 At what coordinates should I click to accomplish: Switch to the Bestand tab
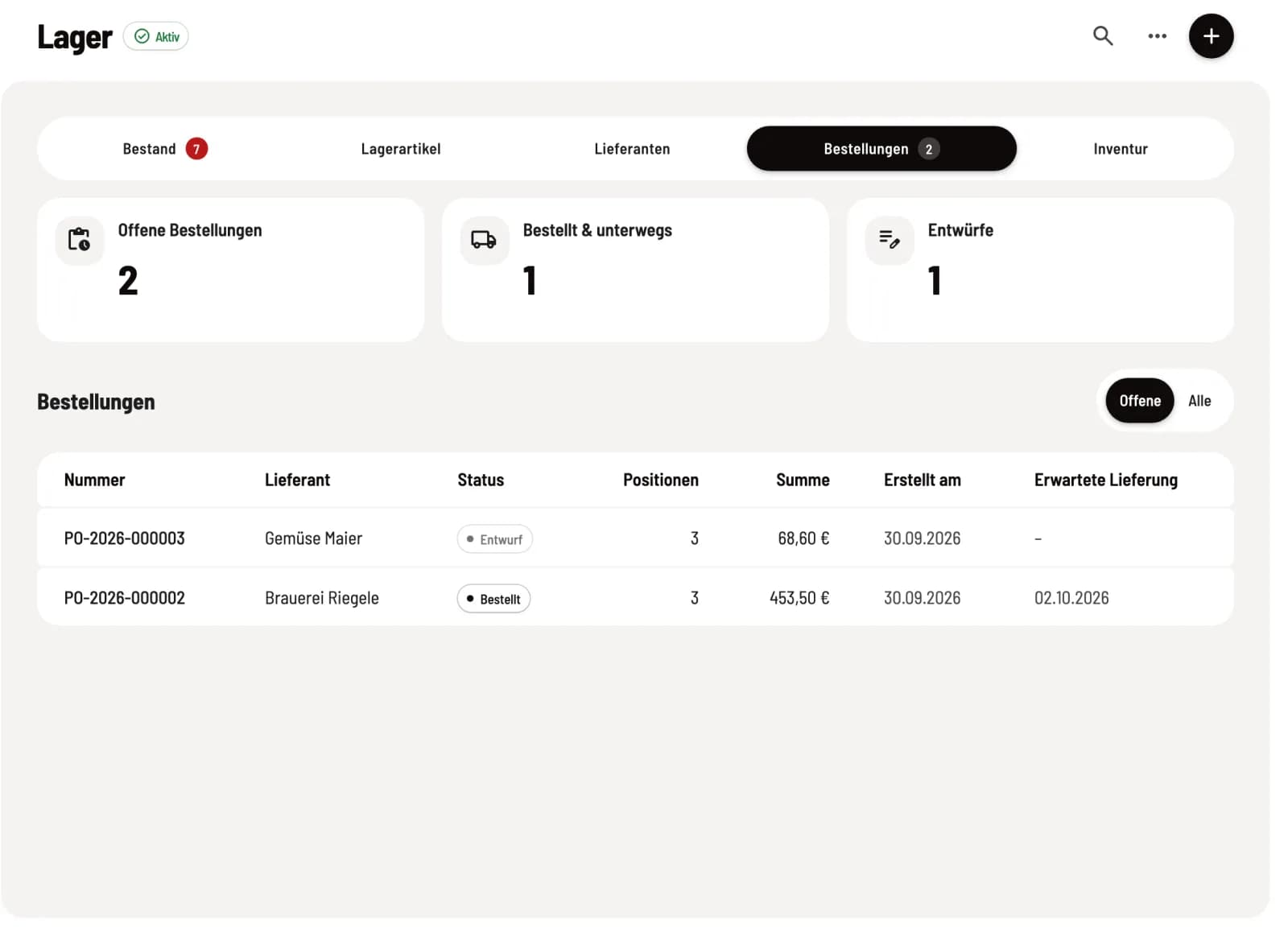165,149
